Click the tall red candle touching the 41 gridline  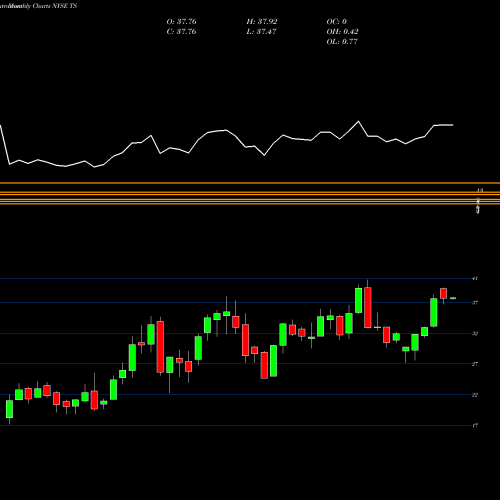coord(368,307)
